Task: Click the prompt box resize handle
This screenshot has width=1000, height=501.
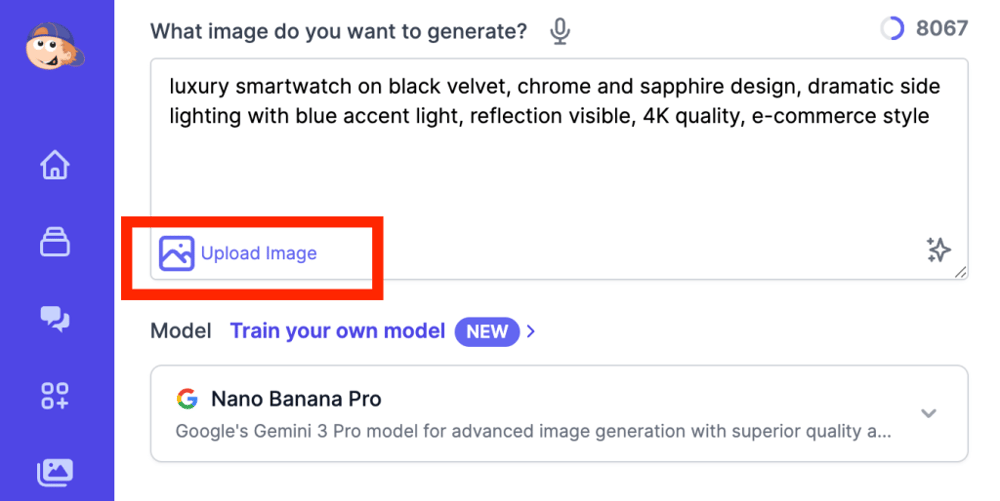Action: coord(961,272)
